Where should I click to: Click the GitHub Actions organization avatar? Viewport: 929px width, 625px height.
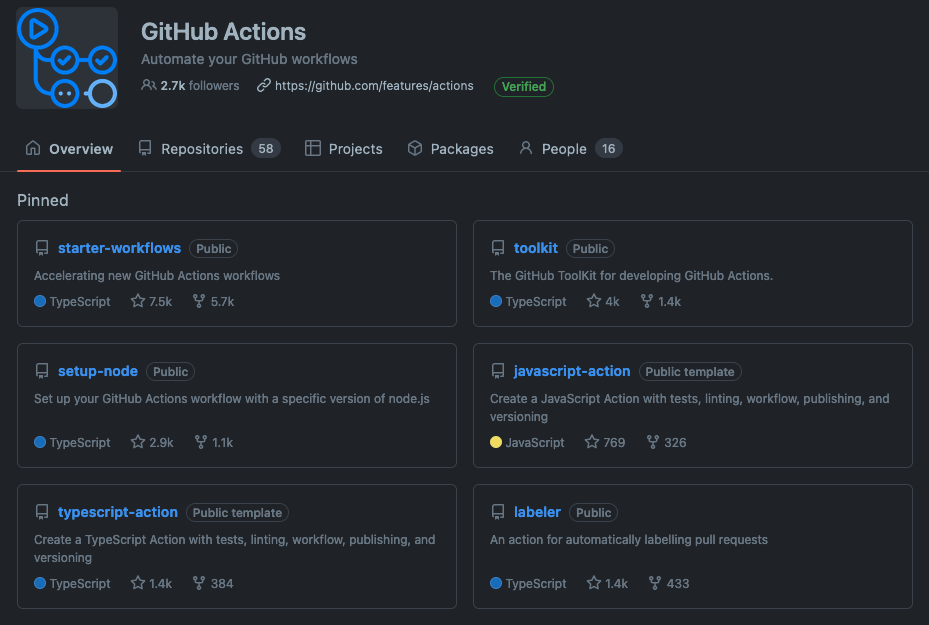click(x=67, y=58)
